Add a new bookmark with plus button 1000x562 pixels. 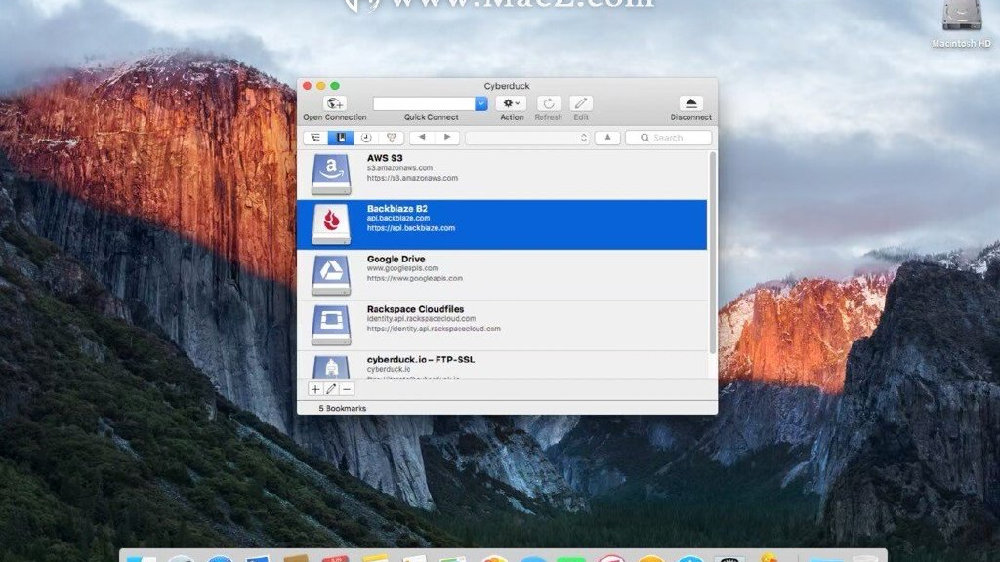click(x=315, y=388)
